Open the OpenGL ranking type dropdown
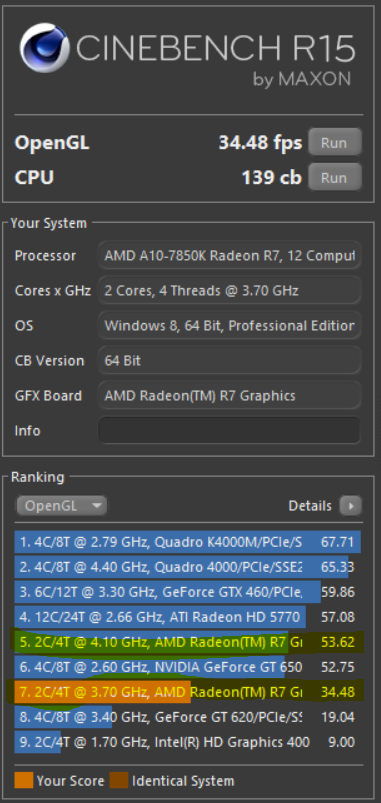Image resolution: width=381 pixels, height=803 pixels. 61,506
